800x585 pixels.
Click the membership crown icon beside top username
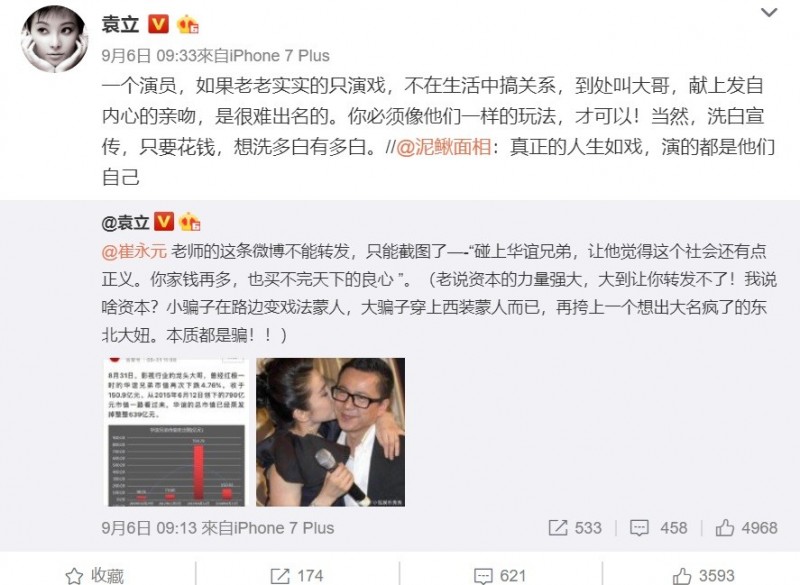coord(187,24)
